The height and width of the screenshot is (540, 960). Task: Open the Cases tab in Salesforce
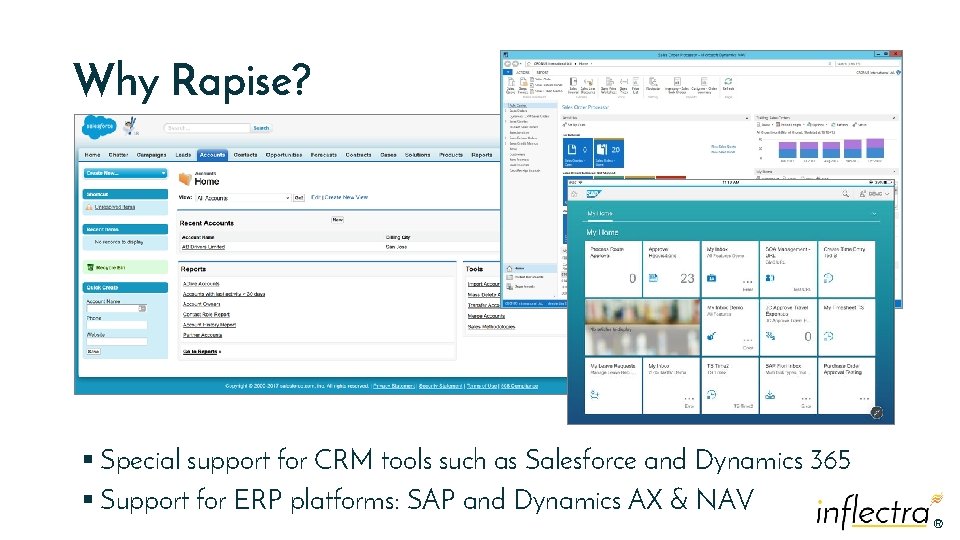pyautogui.click(x=388, y=155)
